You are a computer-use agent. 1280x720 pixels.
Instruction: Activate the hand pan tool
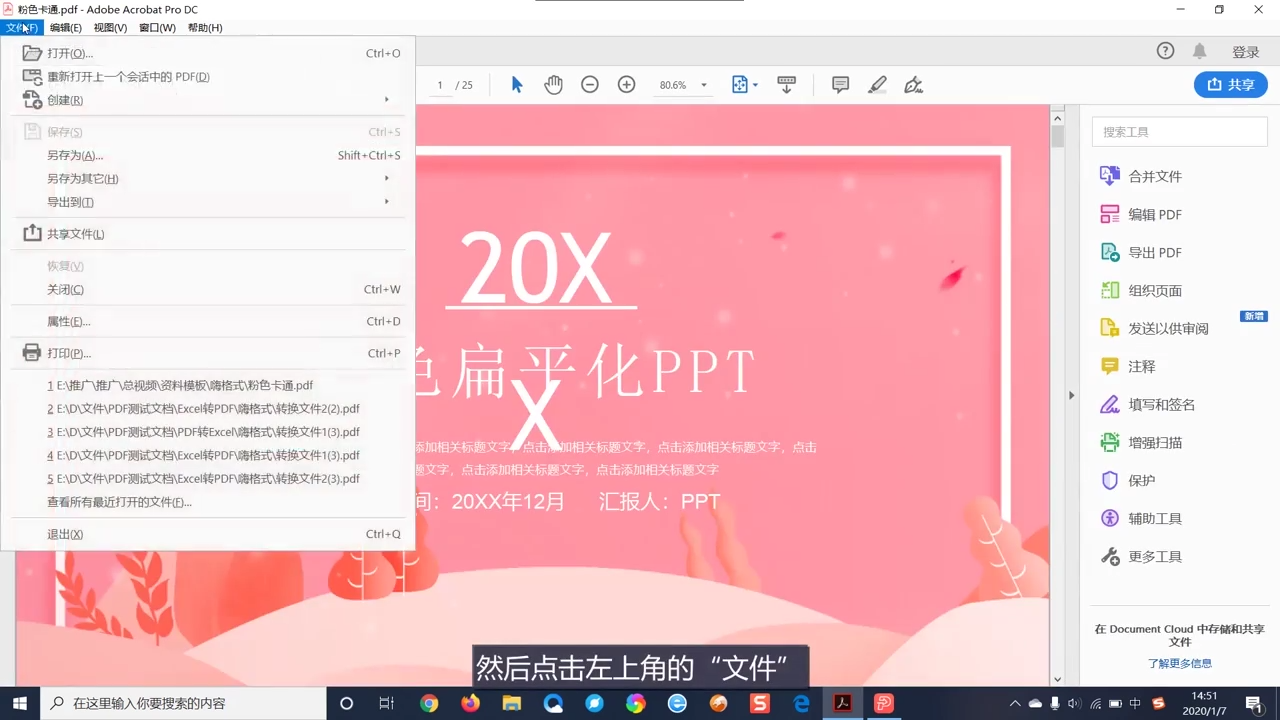(x=553, y=85)
